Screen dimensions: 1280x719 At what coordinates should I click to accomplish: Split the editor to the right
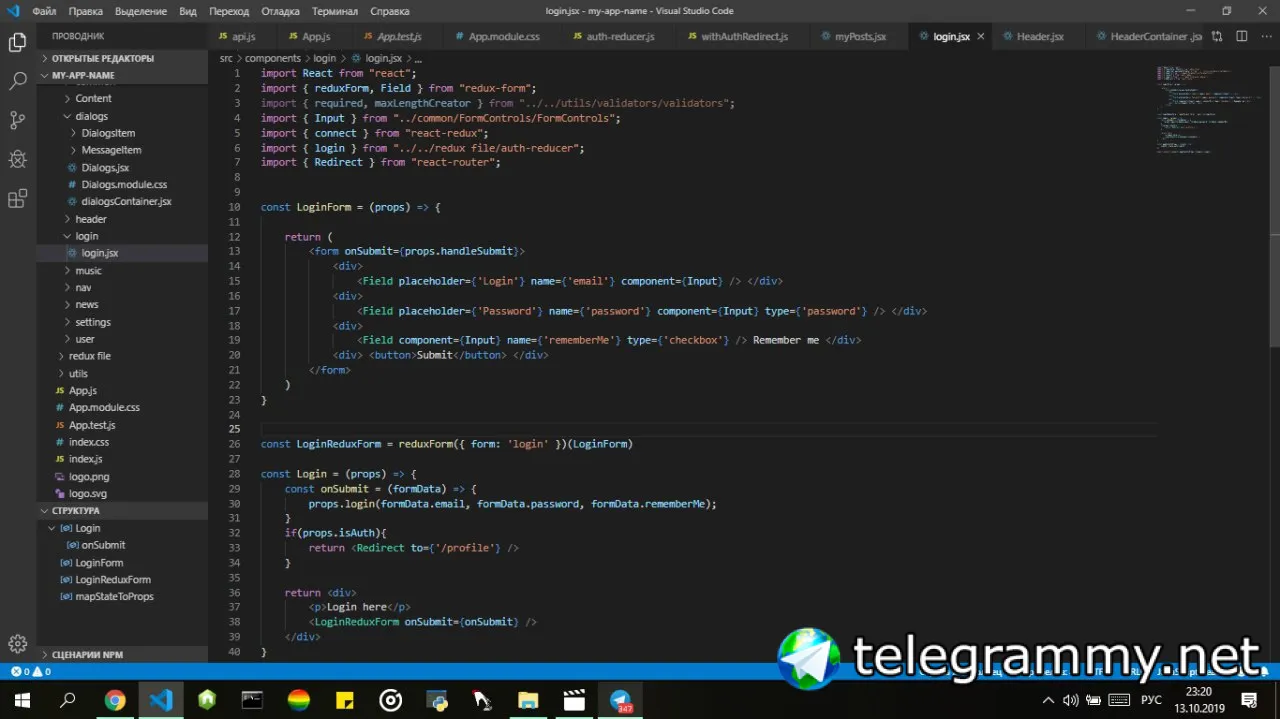[x=1242, y=36]
